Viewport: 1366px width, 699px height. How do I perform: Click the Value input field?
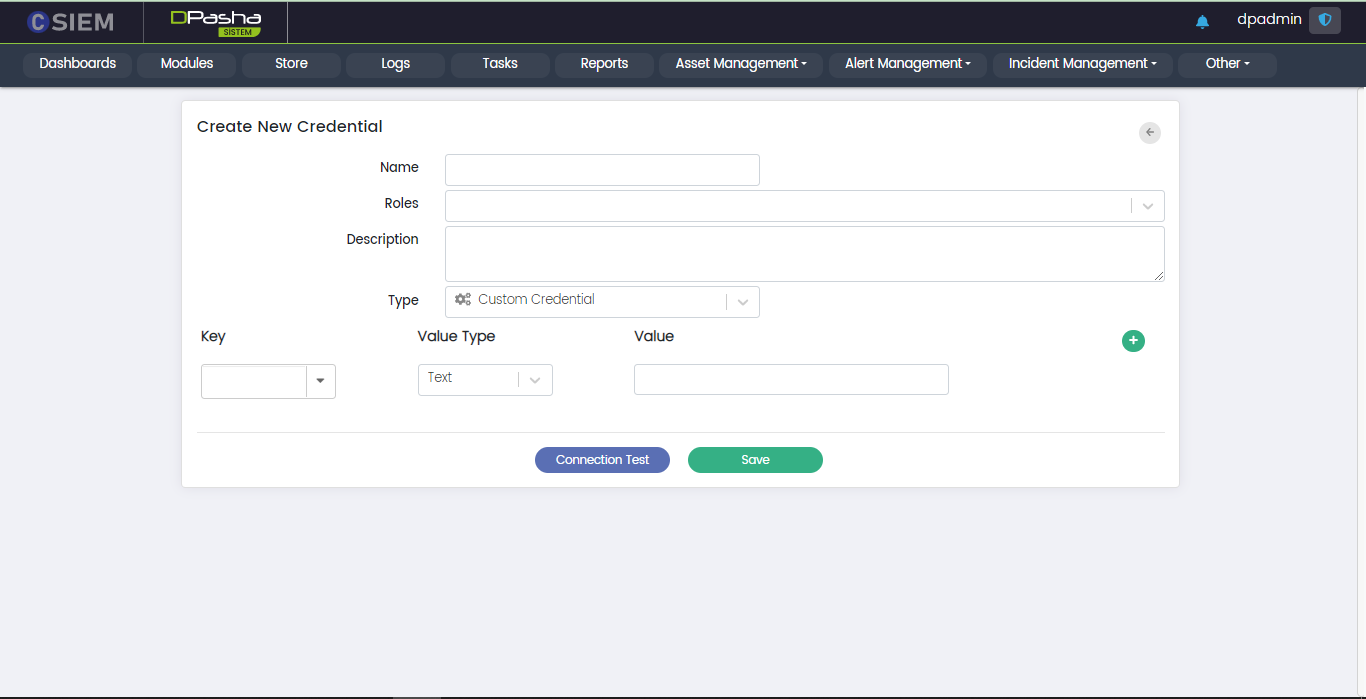[791, 380]
